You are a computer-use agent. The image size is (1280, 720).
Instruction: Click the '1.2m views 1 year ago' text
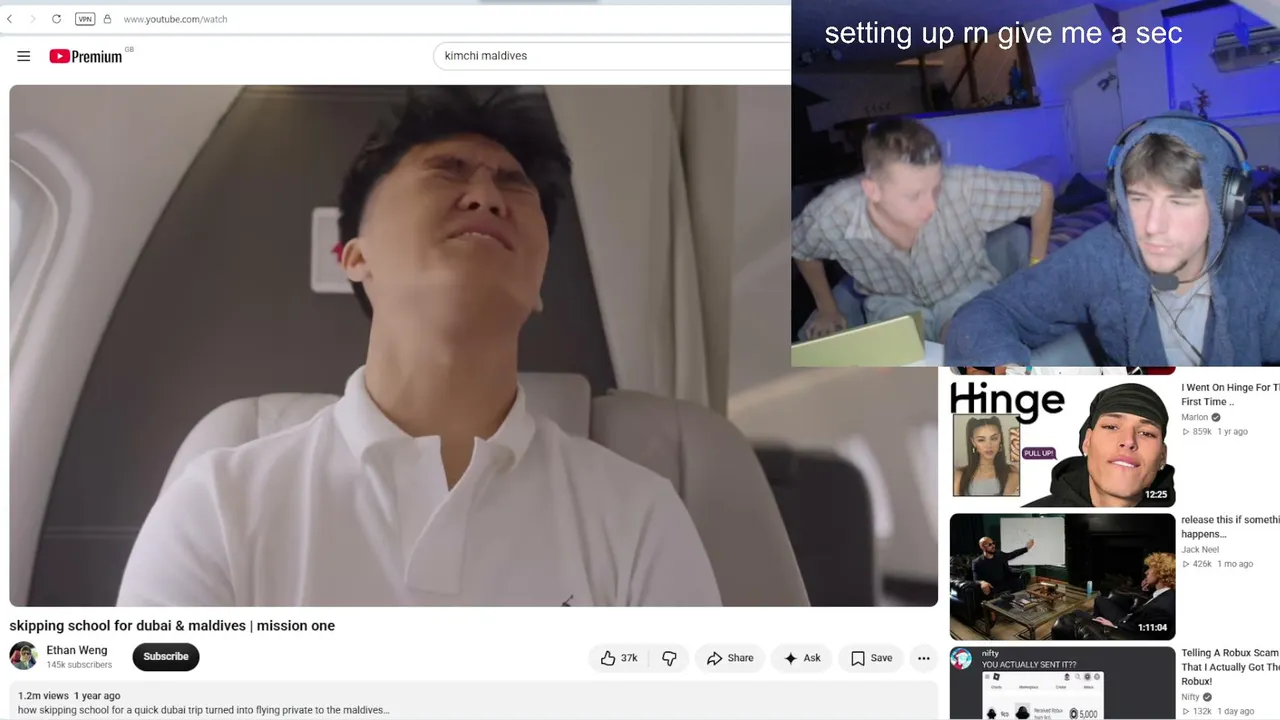pos(69,696)
